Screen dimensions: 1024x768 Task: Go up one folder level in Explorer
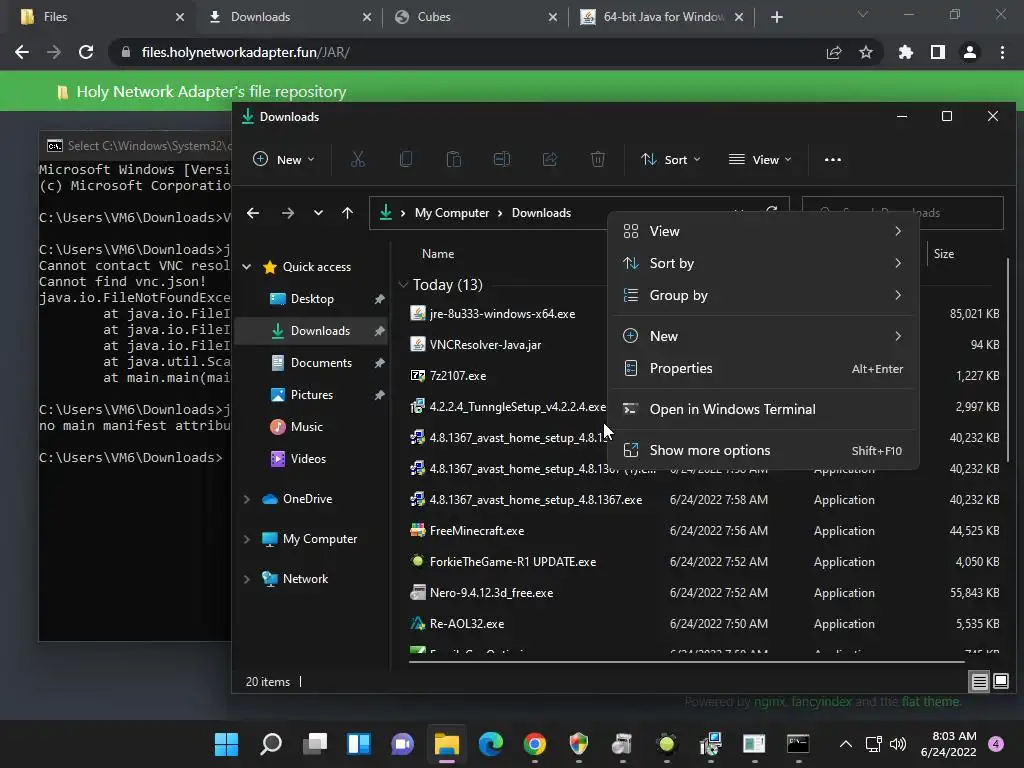coord(347,213)
